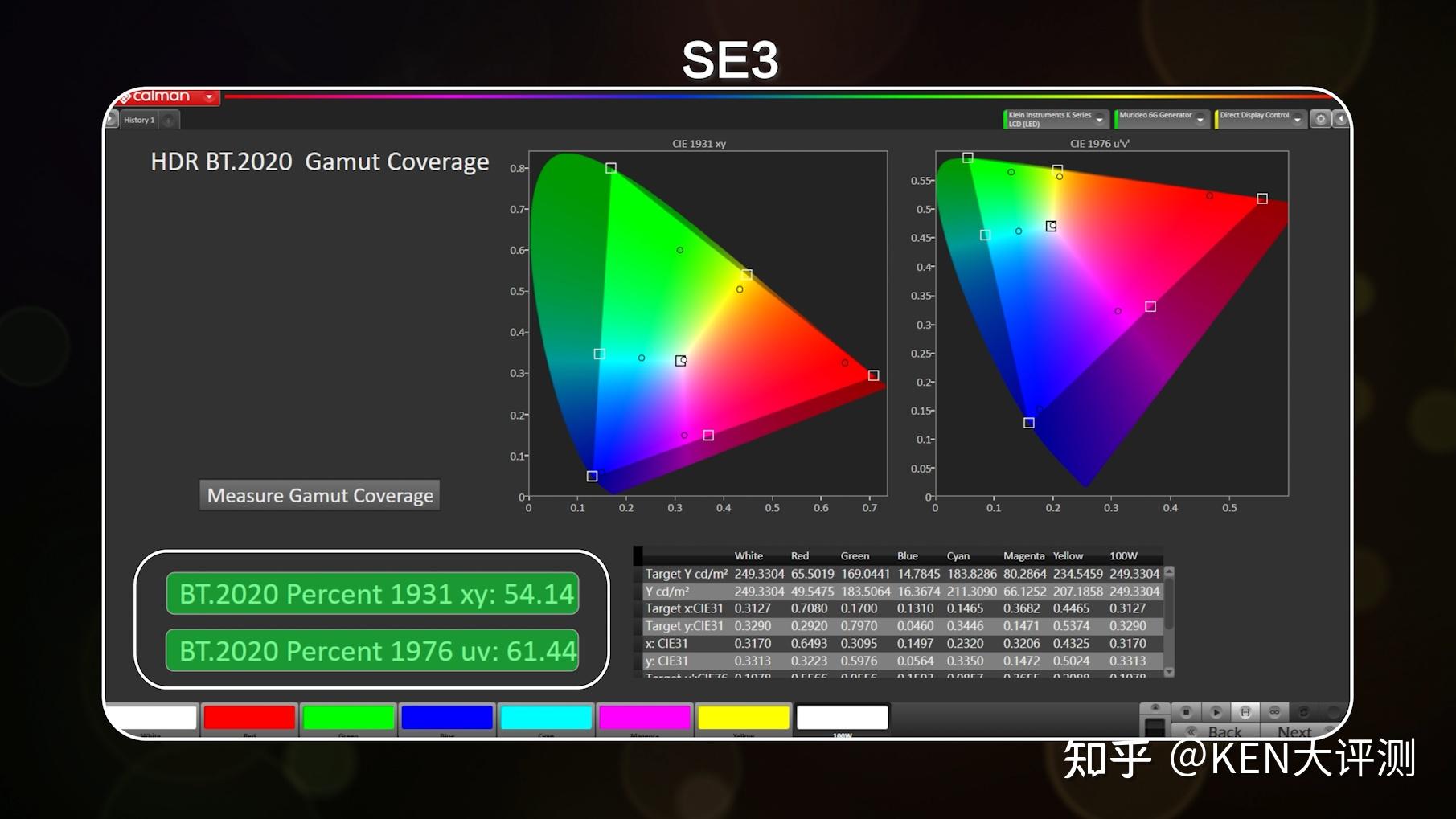The image size is (1456, 819).
Task: Add a new history tab with plus
Action: tap(169, 121)
